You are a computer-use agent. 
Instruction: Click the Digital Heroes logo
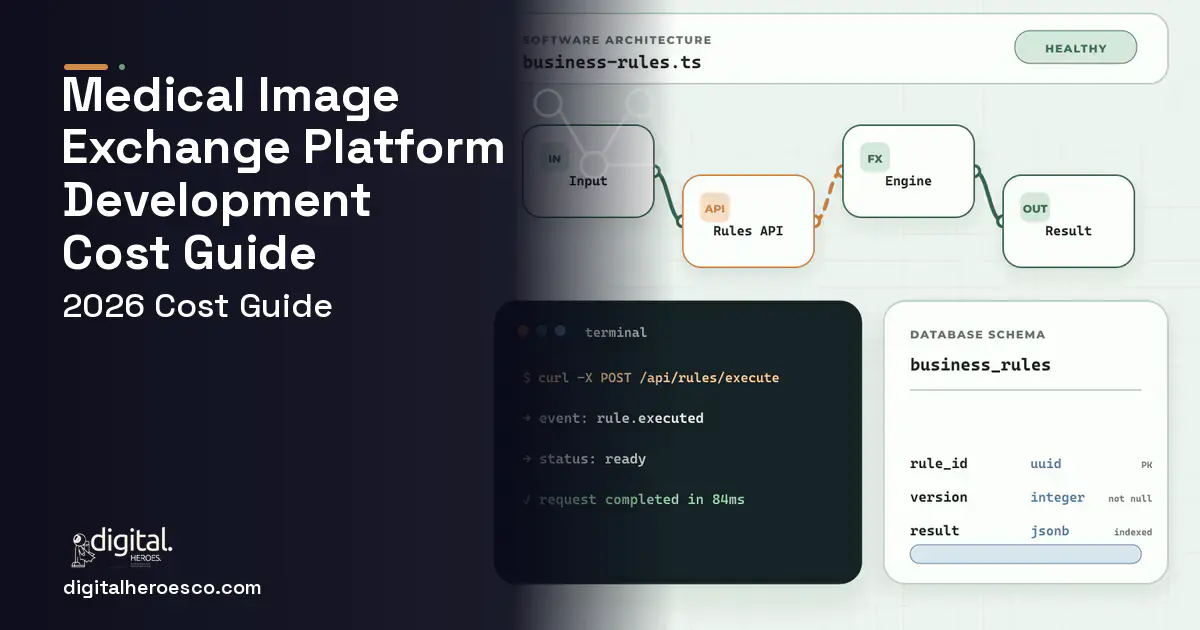(x=122, y=548)
